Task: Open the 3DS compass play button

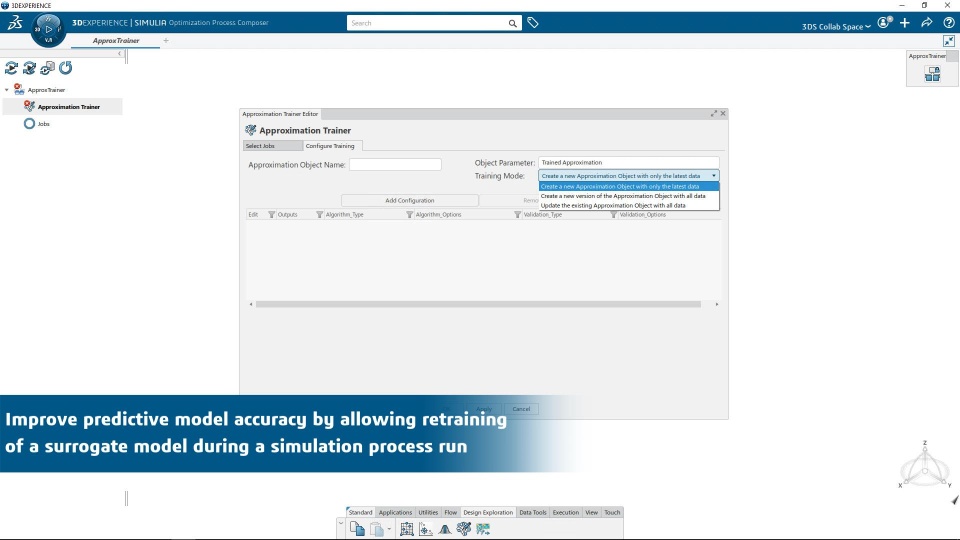Action: 48,29
